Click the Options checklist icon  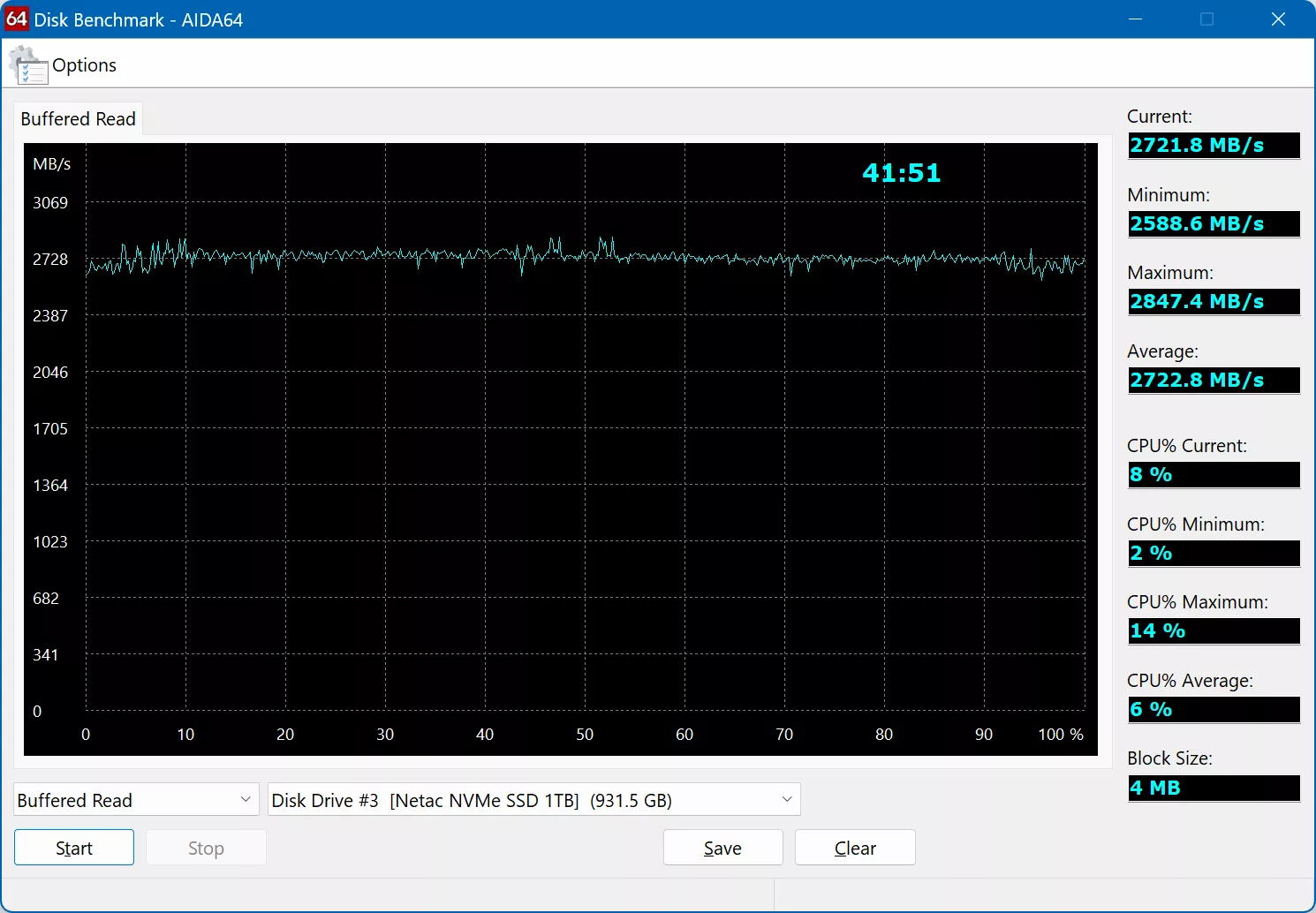point(28,66)
